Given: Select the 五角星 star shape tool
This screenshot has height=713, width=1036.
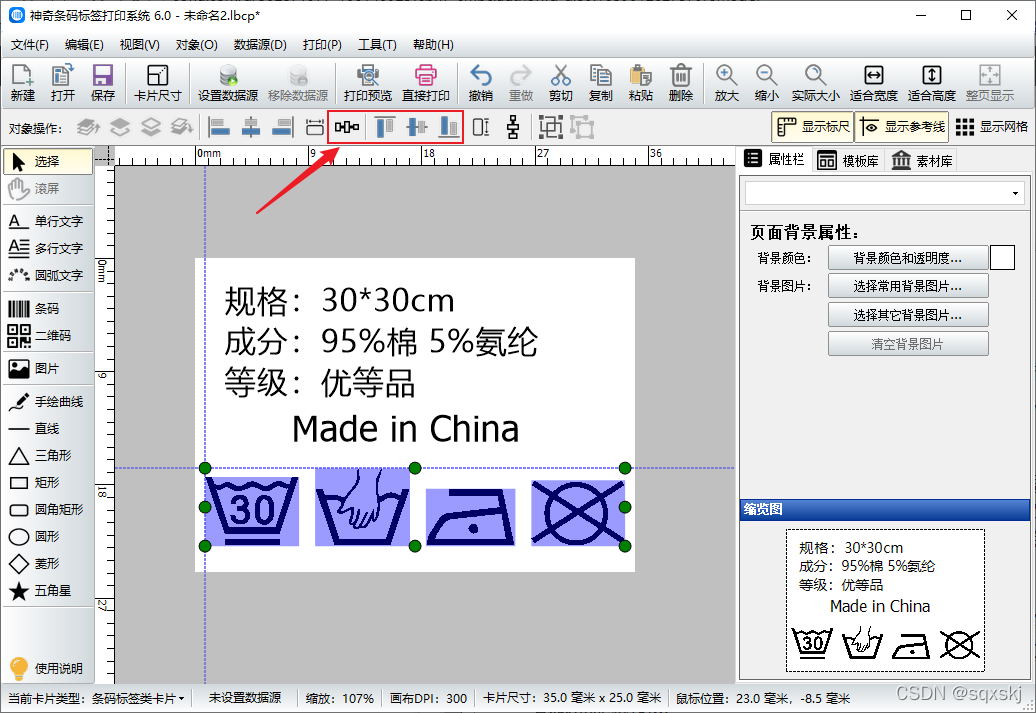Looking at the screenshot, I should [x=46, y=591].
